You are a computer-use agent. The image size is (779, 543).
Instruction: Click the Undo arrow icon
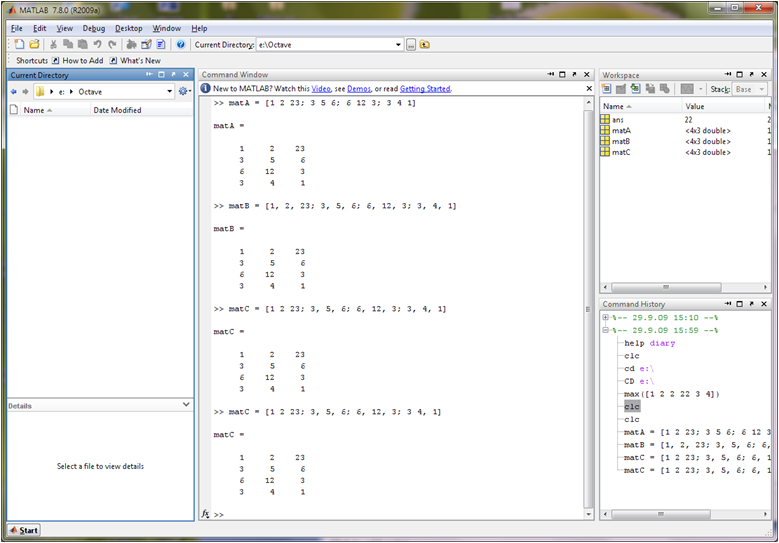[97, 44]
